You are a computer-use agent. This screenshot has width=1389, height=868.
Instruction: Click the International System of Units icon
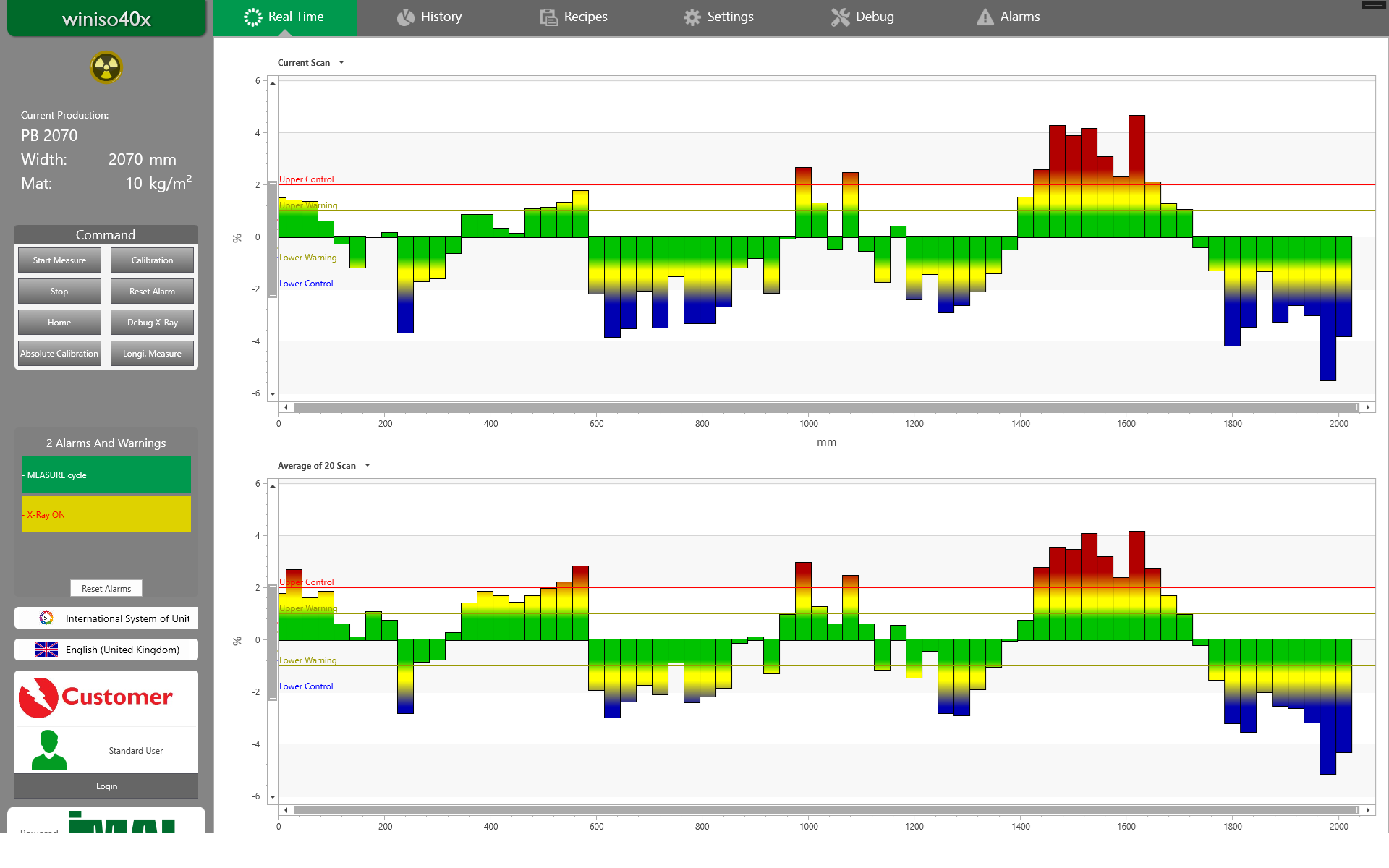pos(46,618)
